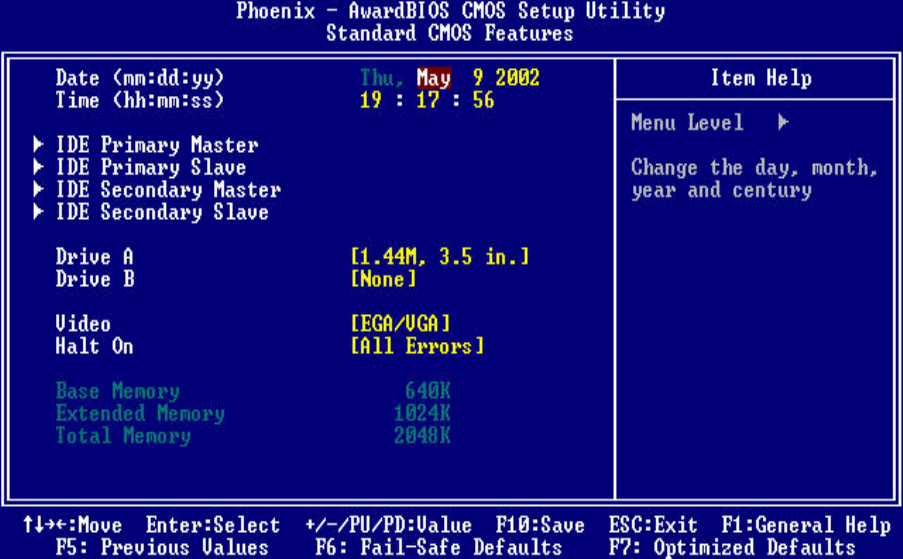Viewport: 903px width, 559px height.
Task: Expand the IDE Secondary Slave arrow
Action: [x=38, y=212]
